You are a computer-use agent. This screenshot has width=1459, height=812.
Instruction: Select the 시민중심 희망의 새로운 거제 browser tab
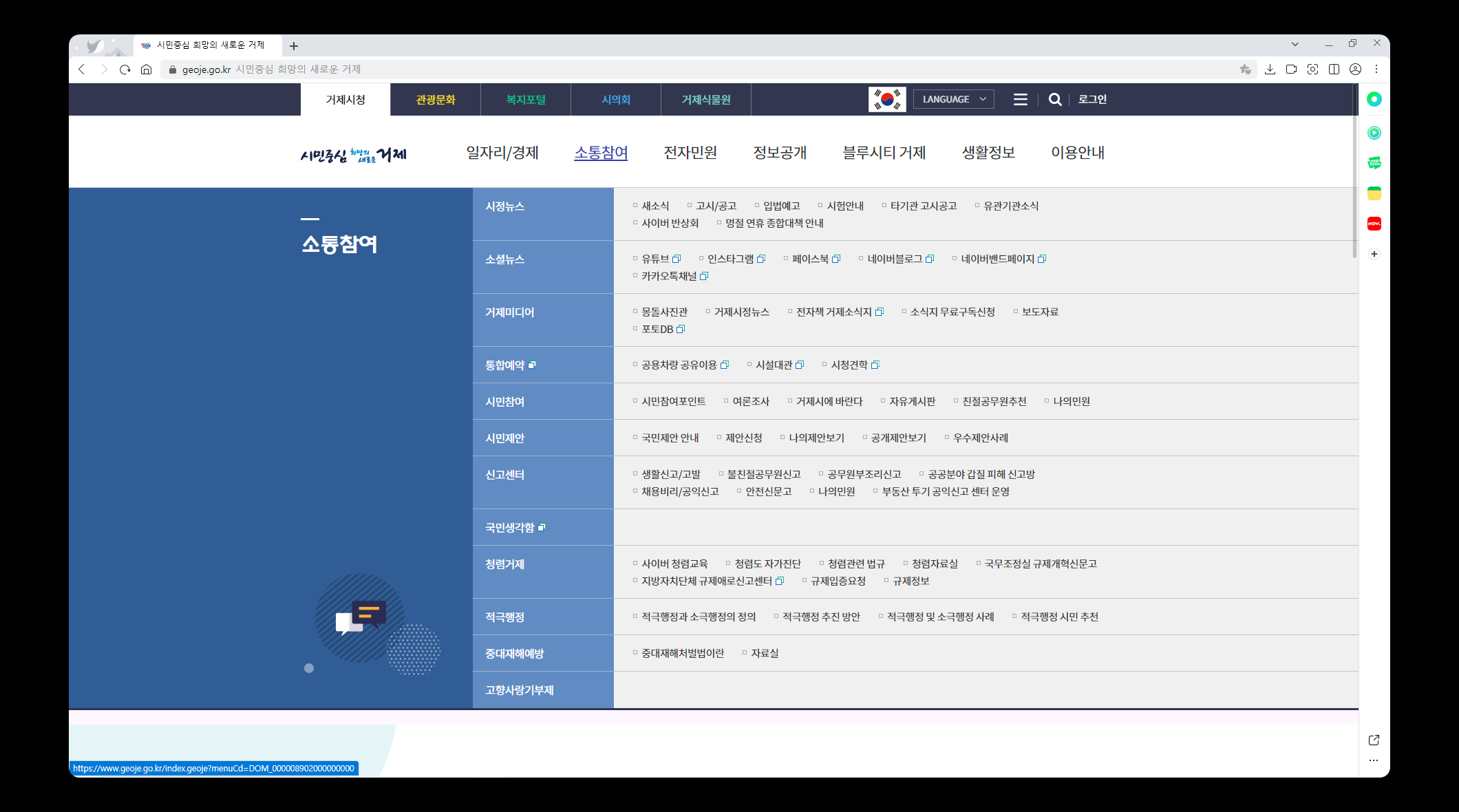pos(208,45)
